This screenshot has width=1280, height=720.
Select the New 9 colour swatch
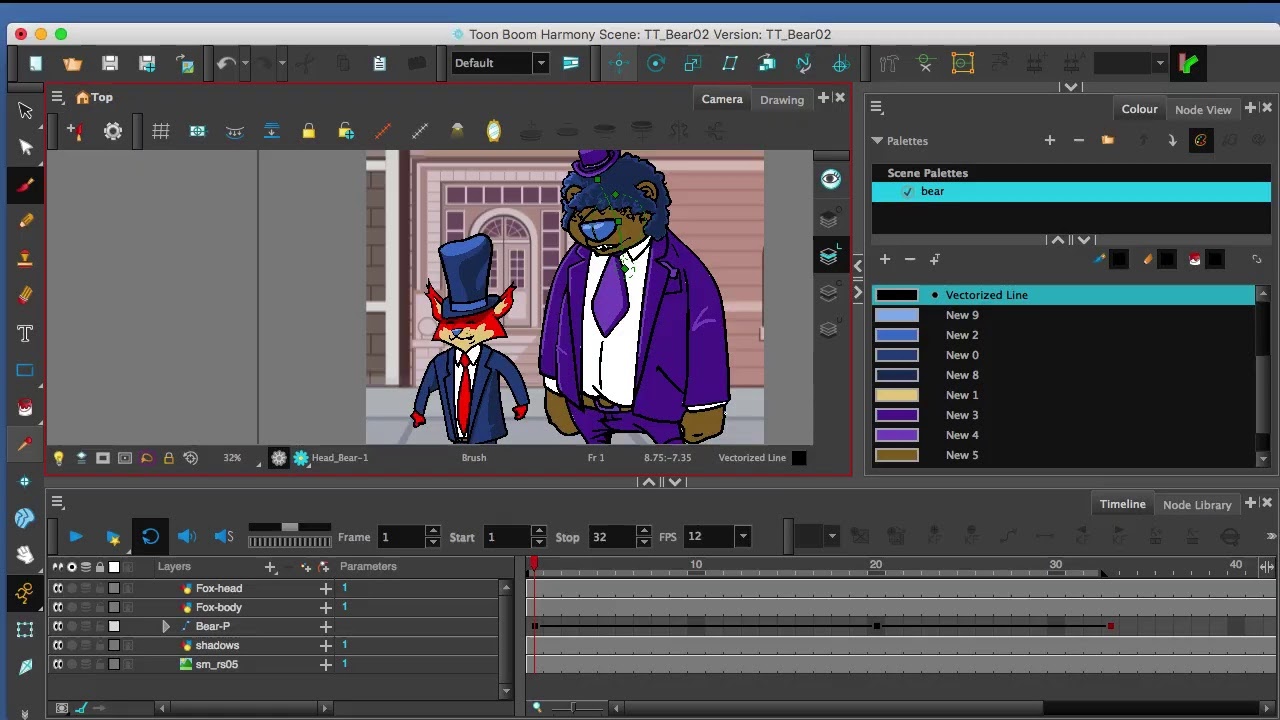[897, 315]
